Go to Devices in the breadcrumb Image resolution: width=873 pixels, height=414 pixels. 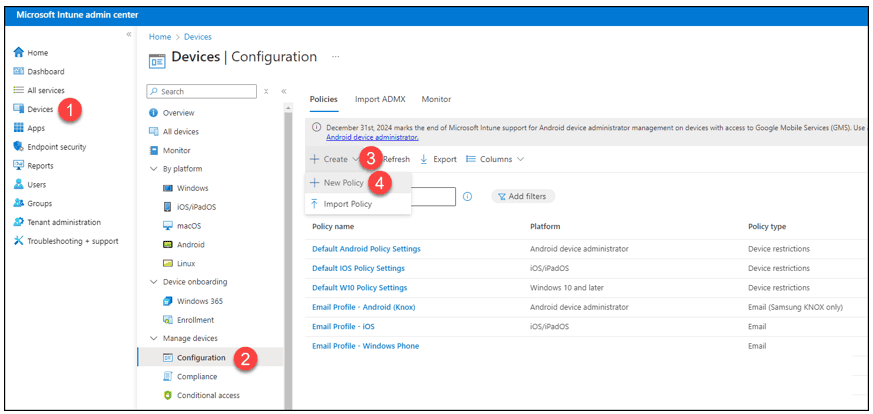198,37
